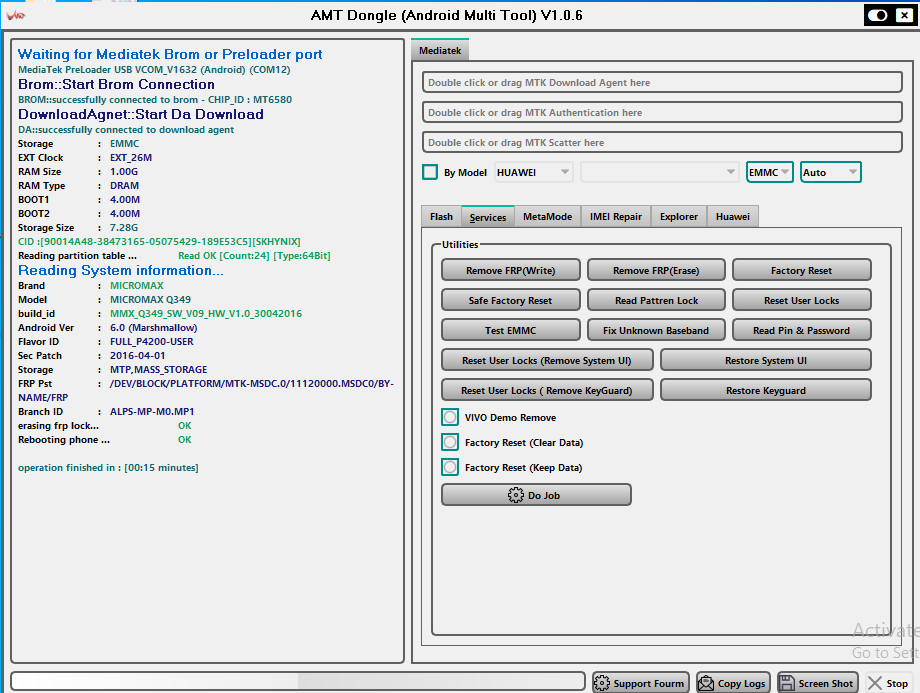
Task: Select the Services tab
Action: (x=488, y=217)
